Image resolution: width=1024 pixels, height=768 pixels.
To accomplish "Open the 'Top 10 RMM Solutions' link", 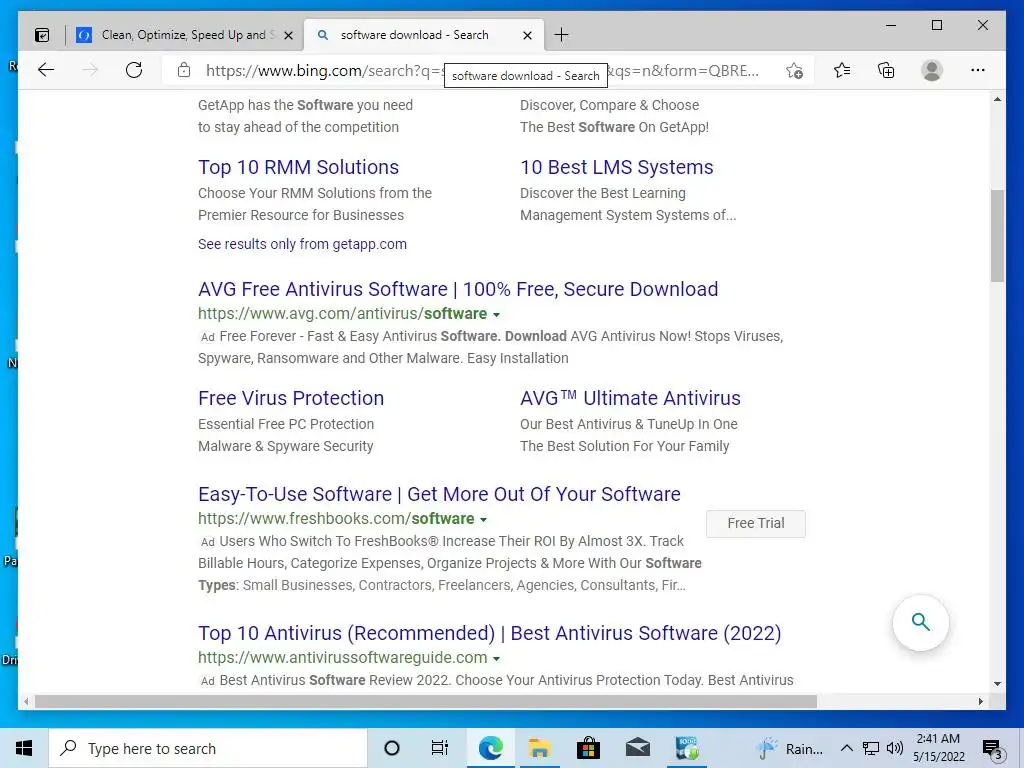I will (x=298, y=167).
